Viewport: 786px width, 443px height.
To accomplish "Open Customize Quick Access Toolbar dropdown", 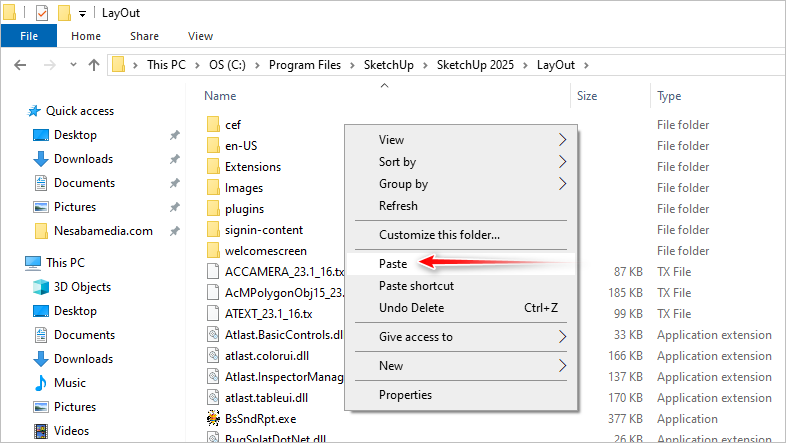I will click(x=82, y=14).
